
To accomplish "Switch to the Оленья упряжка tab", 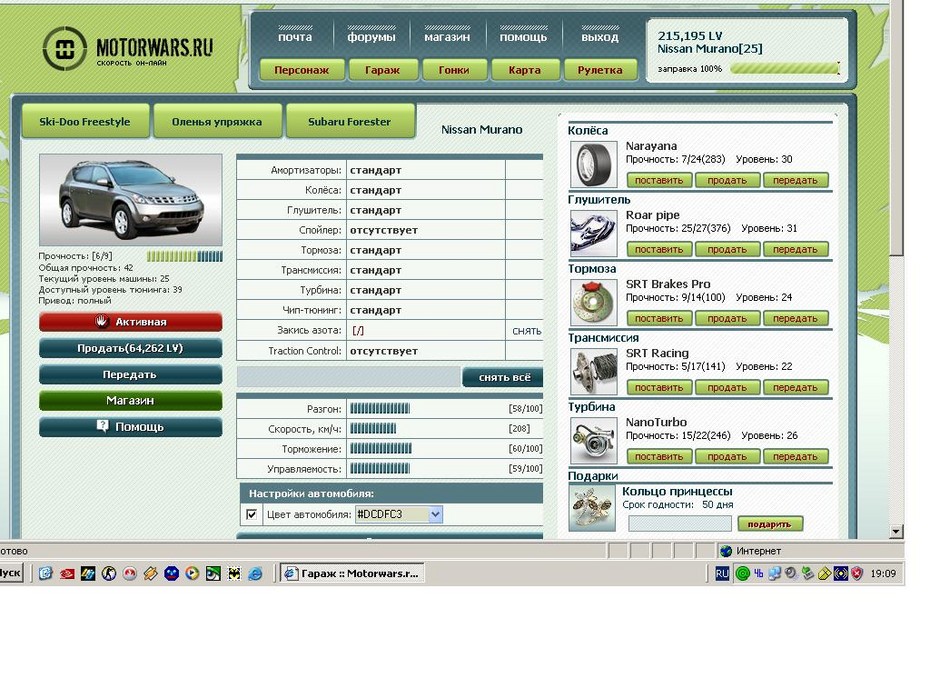I will click(216, 122).
